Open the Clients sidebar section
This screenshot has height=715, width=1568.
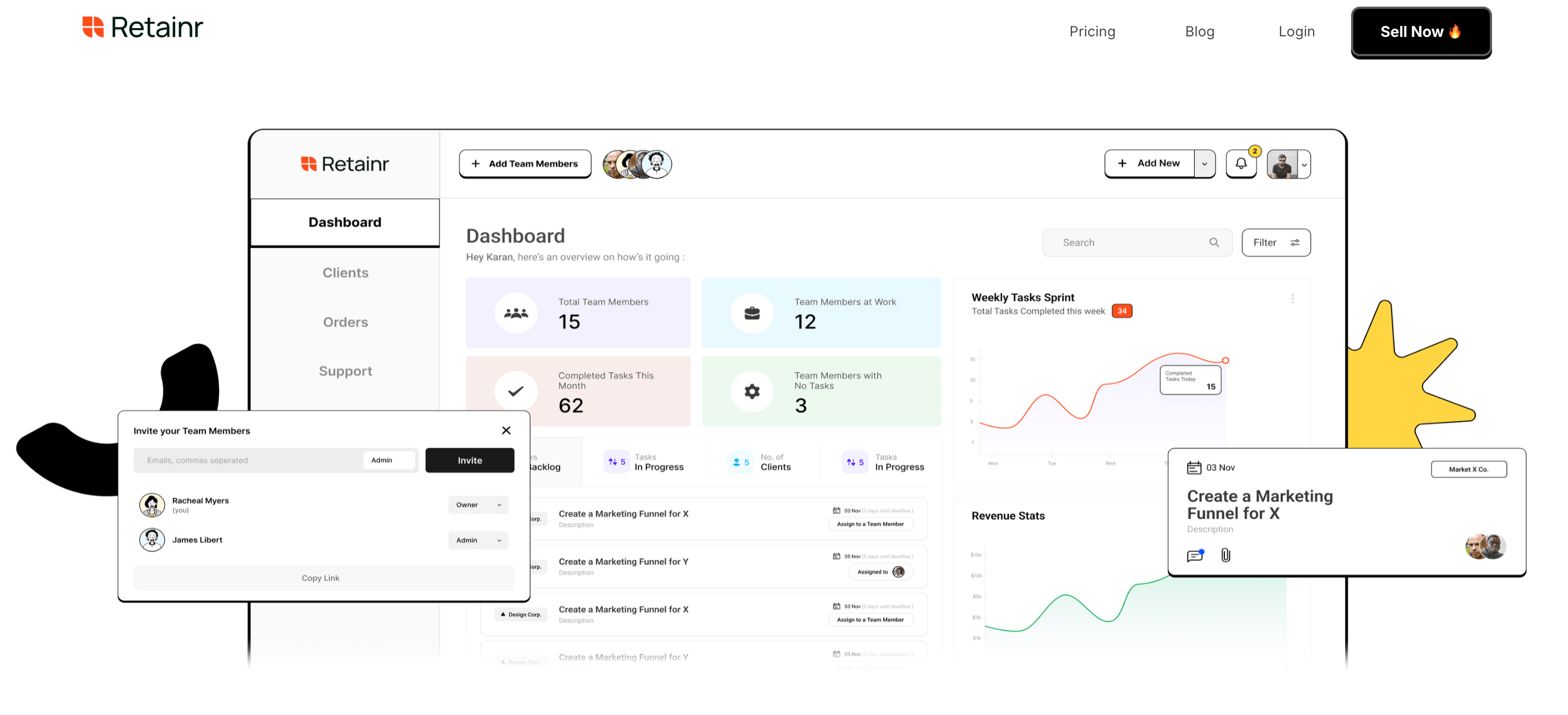pos(345,273)
